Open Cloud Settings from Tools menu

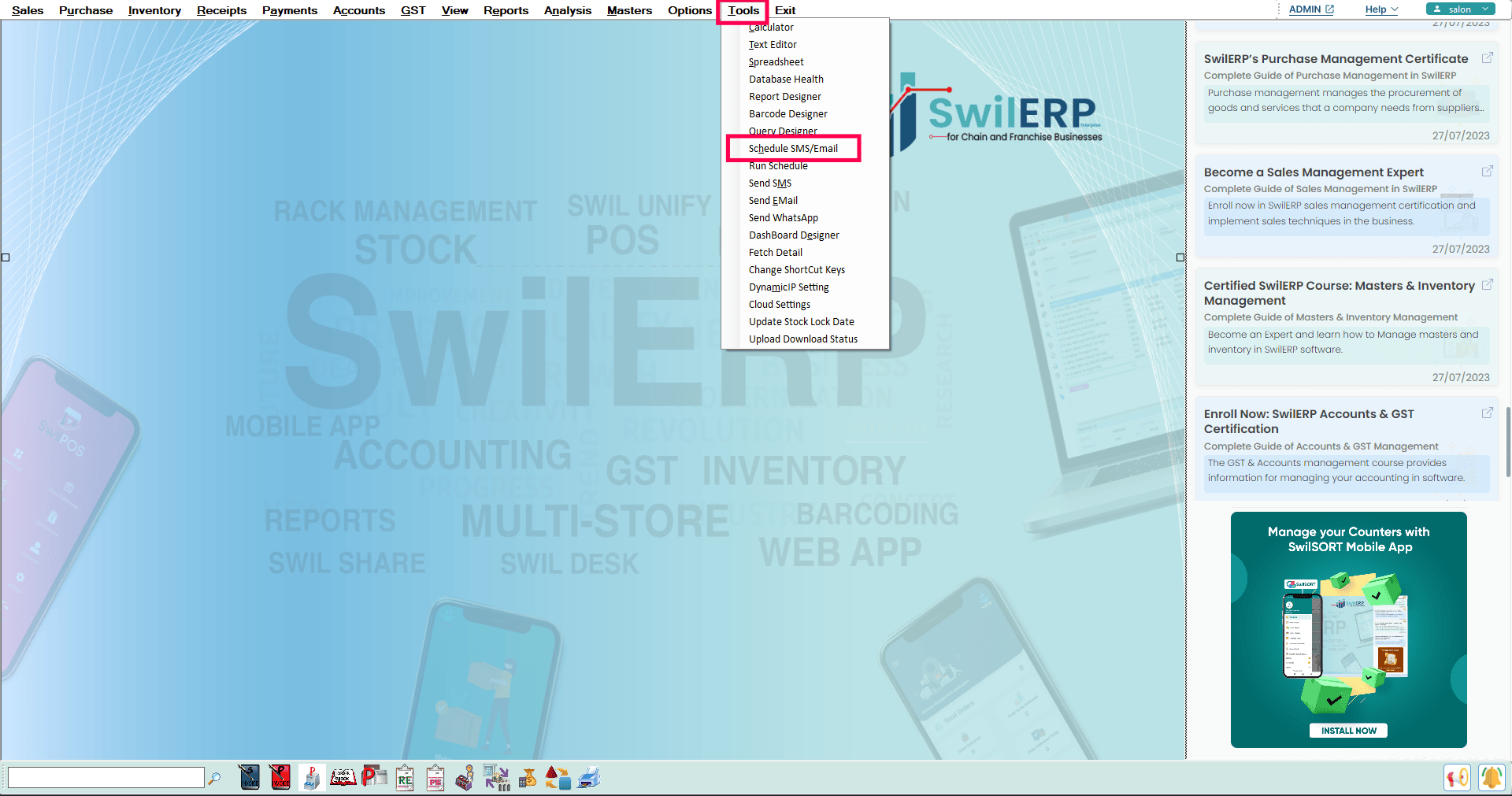(x=806, y=304)
